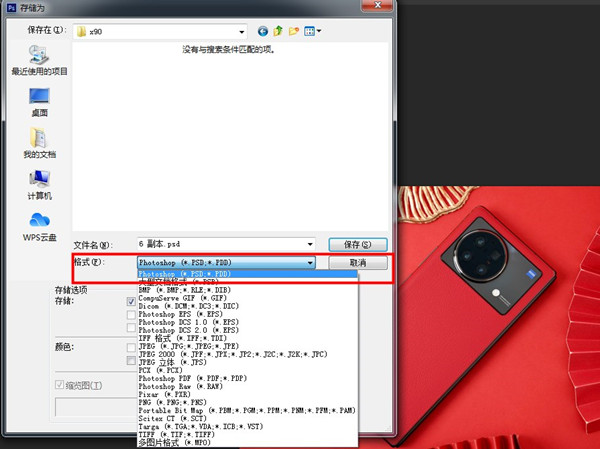The height and width of the screenshot is (449, 600).
Task: Collapse the format (格式) dropdown list
Action: click(311, 262)
